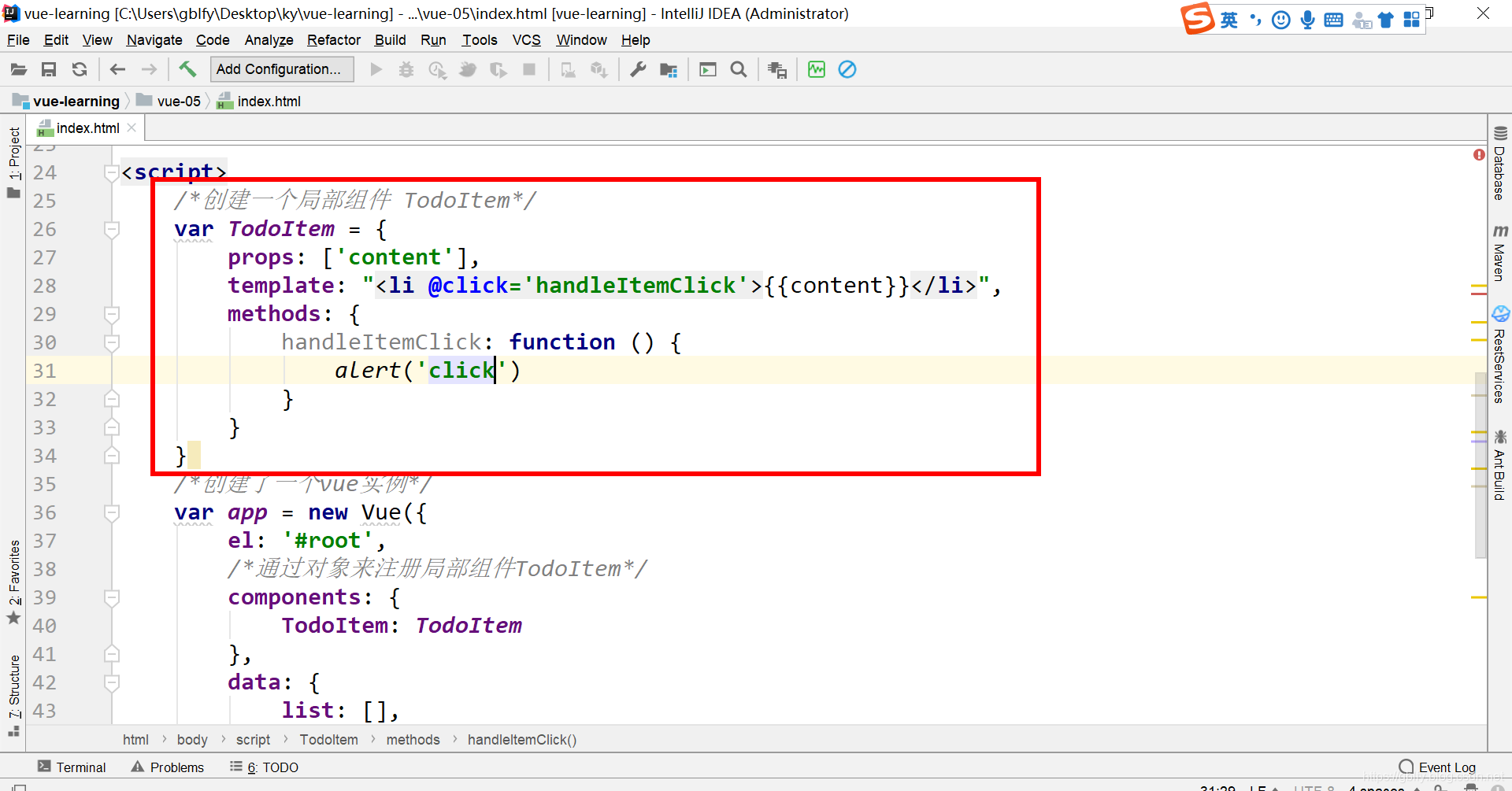Click the Add Configuration button
Screen dimensions: 1512x791
tap(282, 69)
